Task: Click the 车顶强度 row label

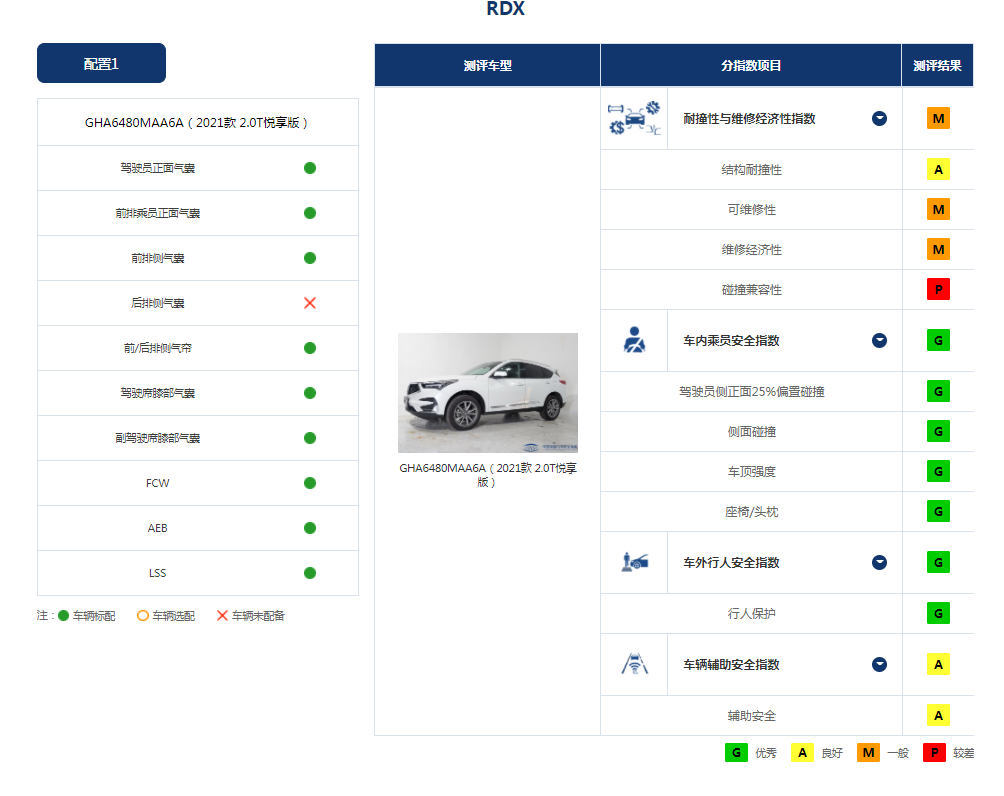Action: coord(752,471)
